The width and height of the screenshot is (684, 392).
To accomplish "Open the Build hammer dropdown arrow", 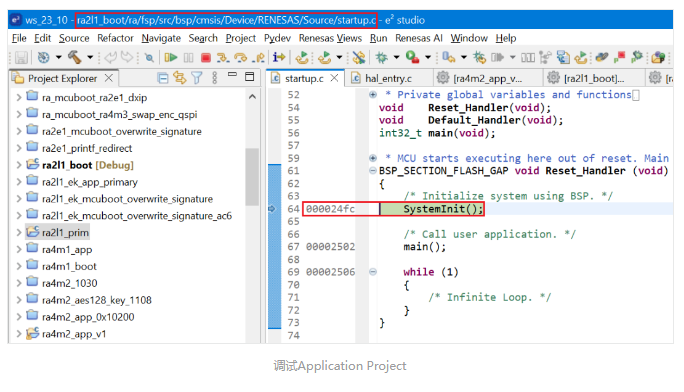I will (90, 57).
